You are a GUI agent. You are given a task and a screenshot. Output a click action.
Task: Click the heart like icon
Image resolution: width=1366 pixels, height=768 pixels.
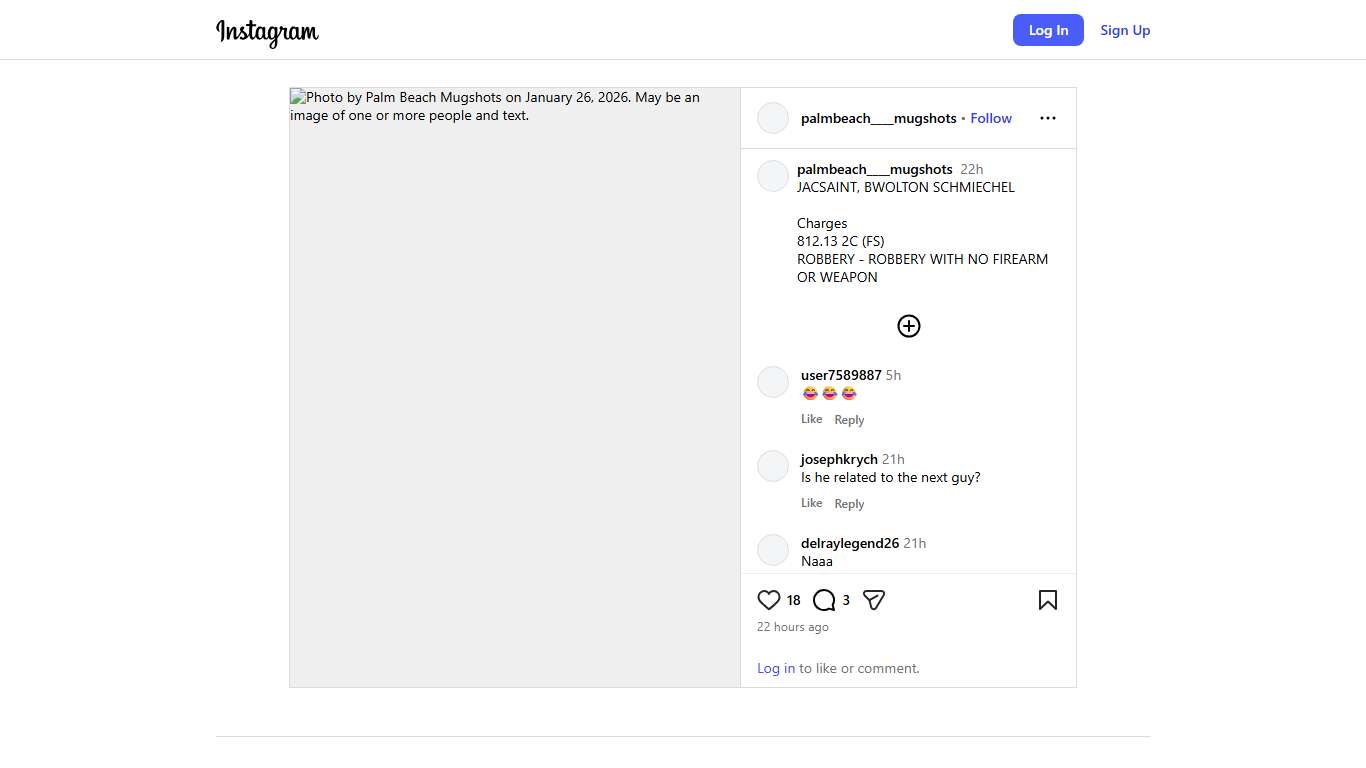768,600
